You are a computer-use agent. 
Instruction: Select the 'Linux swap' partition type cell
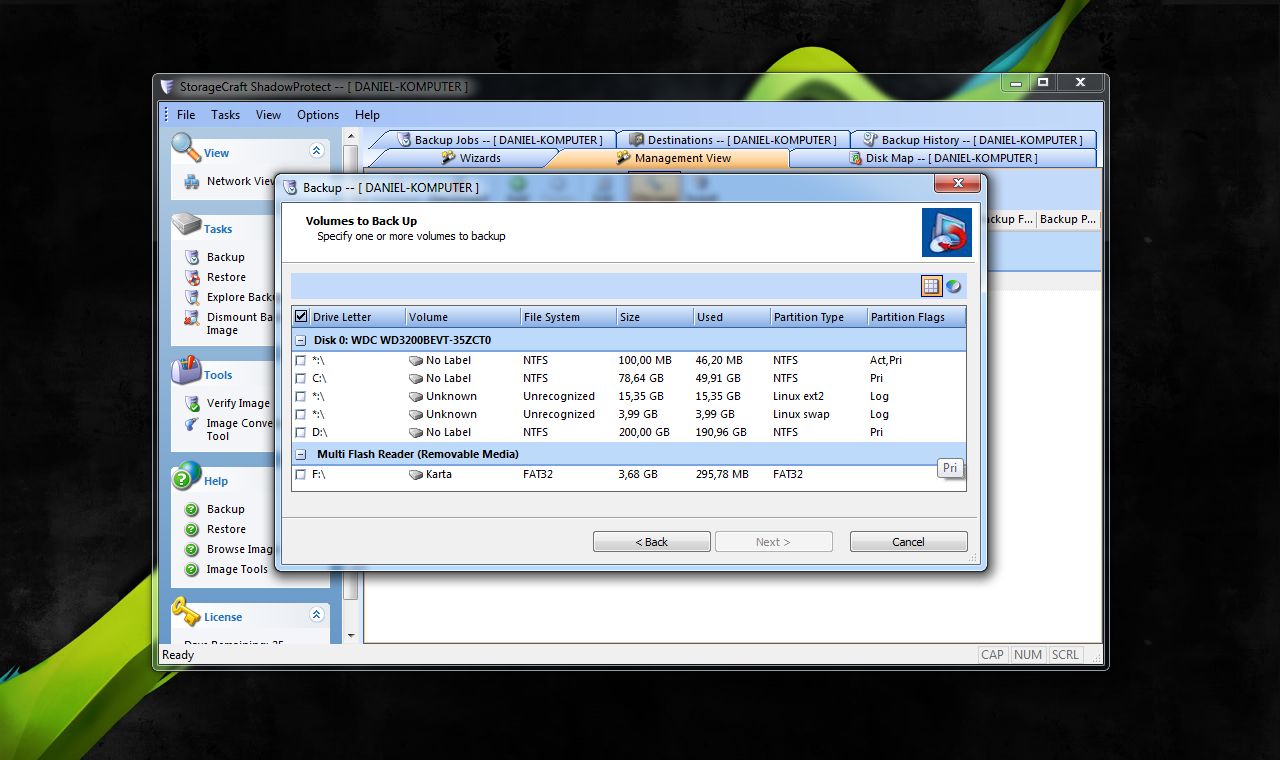(802, 414)
